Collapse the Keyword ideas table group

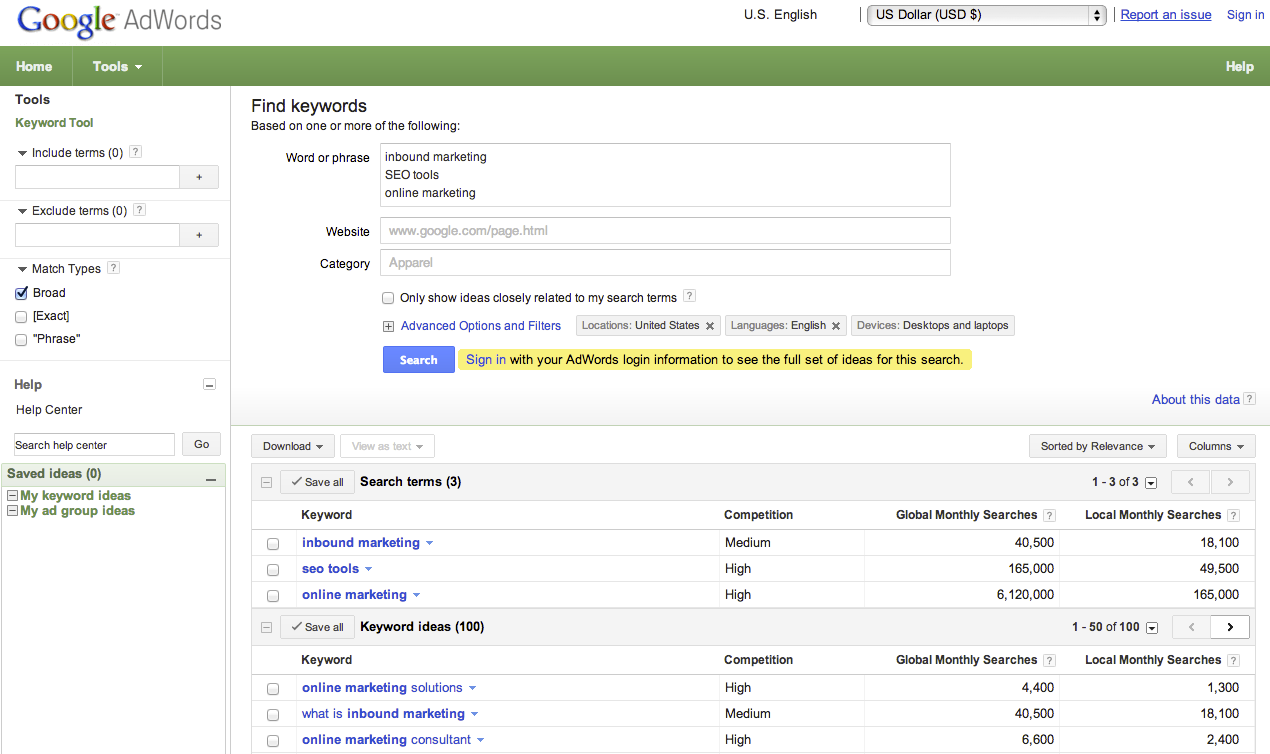(266, 627)
